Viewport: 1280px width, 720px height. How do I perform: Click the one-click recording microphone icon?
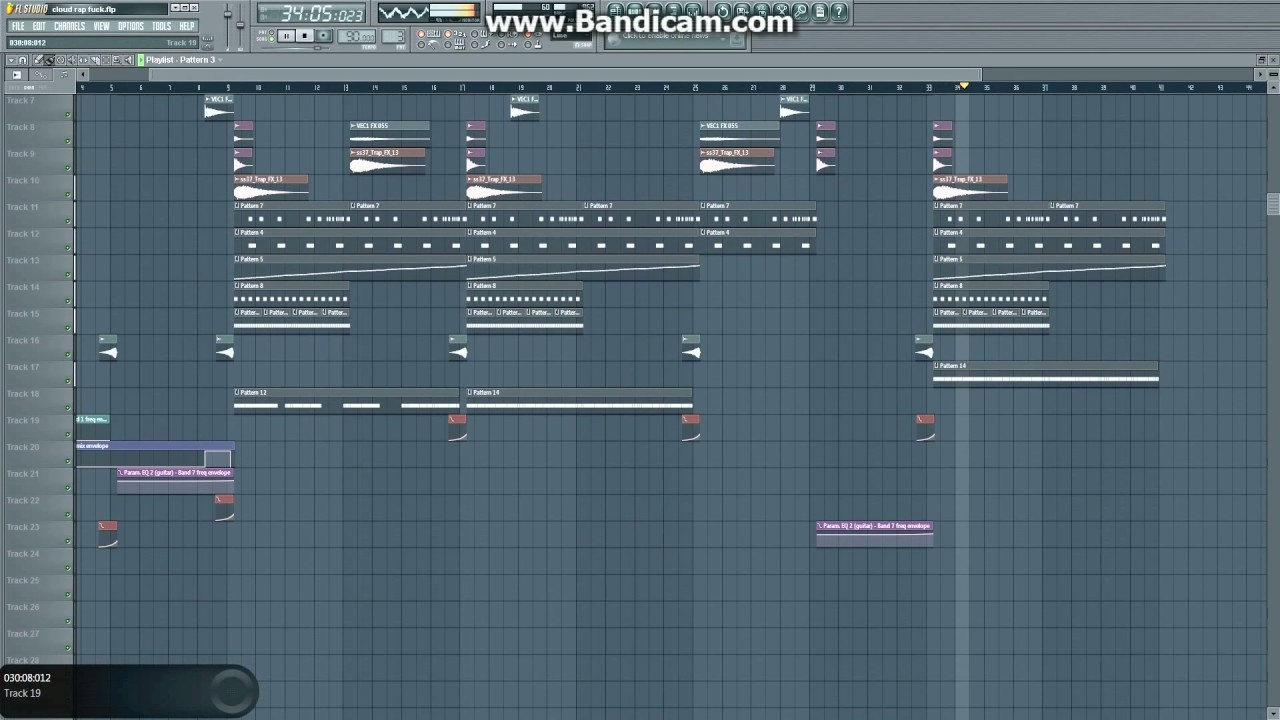800,12
